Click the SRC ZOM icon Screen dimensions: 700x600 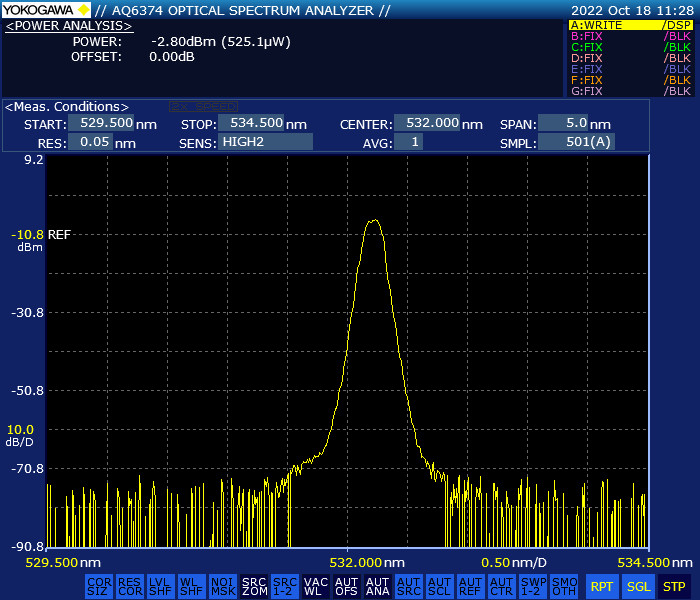tap(254, 586)
